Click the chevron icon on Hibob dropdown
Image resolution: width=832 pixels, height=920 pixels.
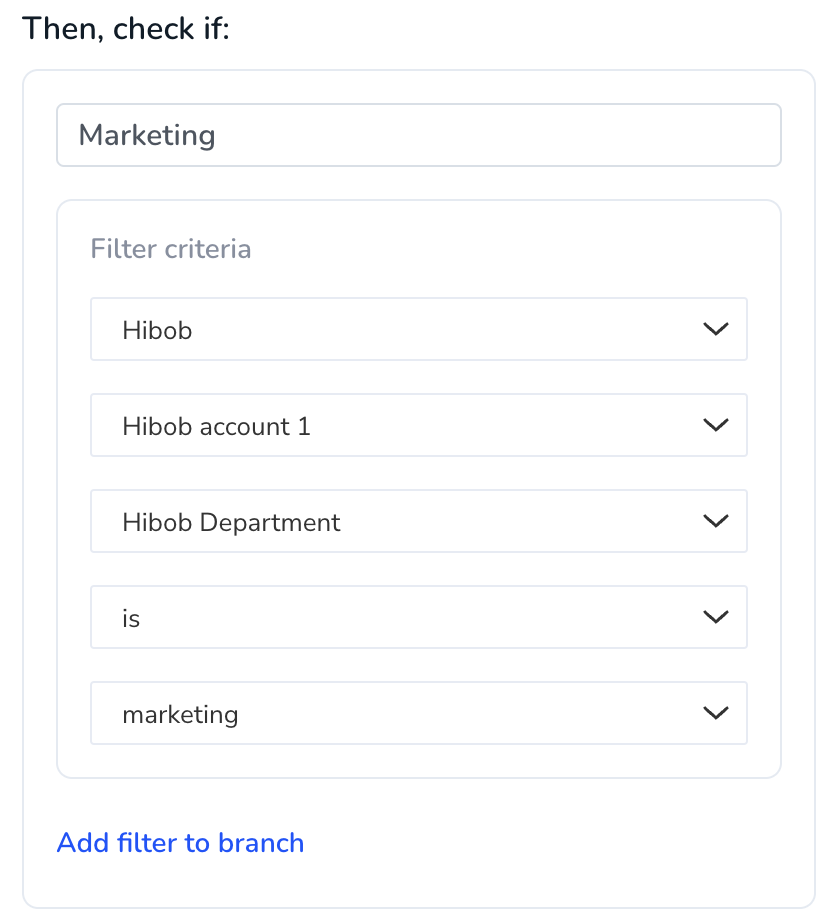715,329
